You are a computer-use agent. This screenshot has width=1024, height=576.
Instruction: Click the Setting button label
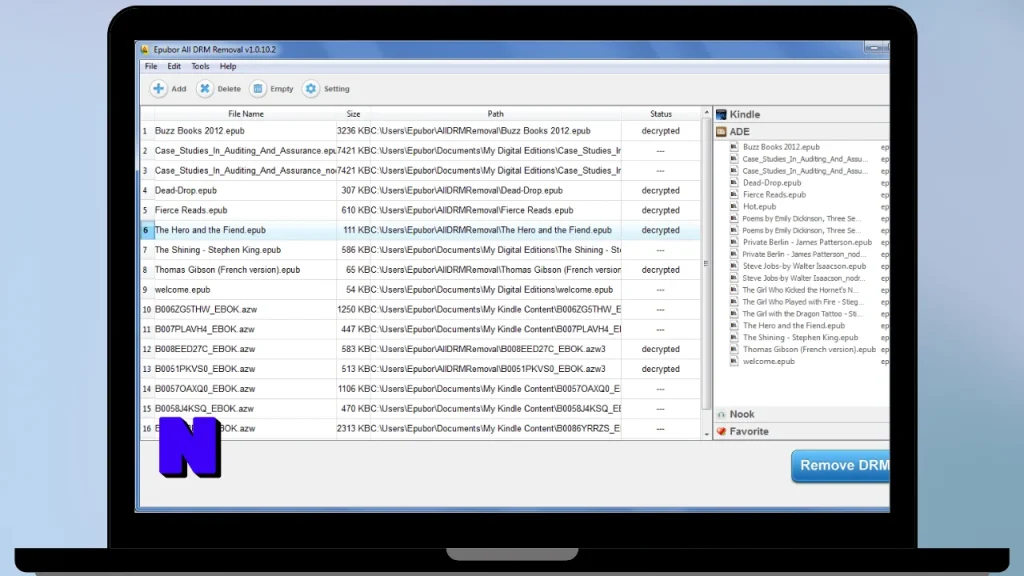pos(337,89)
